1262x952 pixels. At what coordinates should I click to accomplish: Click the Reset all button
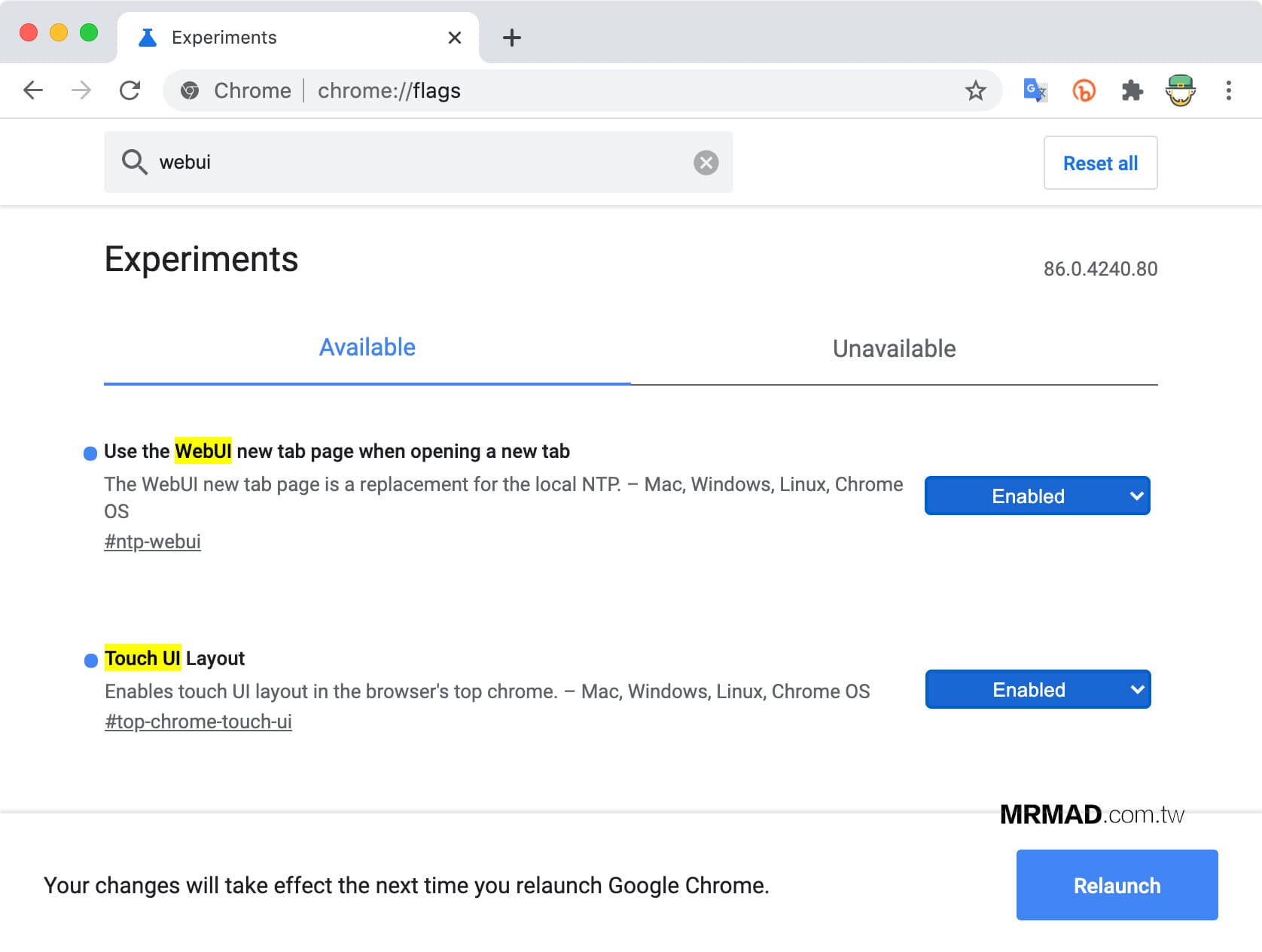tap(1101, 163)
